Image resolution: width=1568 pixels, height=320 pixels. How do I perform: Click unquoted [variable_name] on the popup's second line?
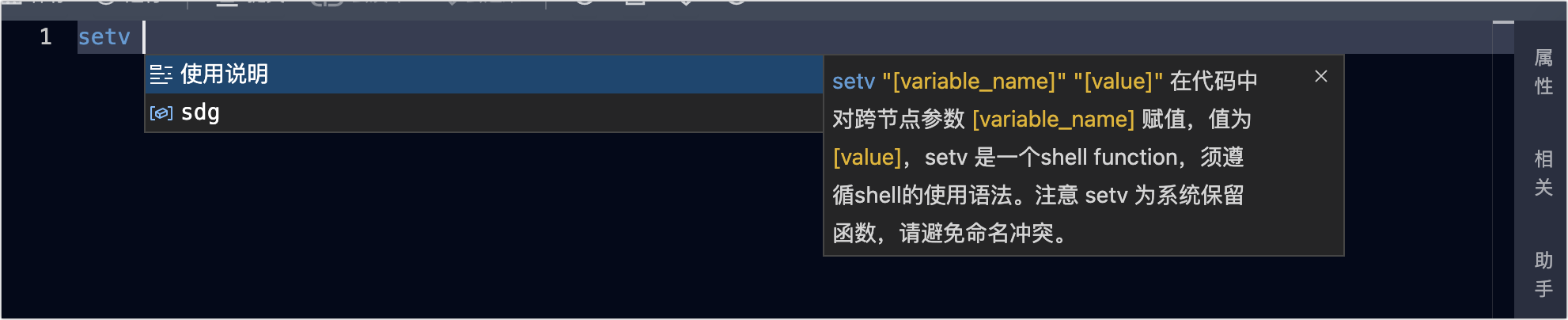pos(1053,120)
